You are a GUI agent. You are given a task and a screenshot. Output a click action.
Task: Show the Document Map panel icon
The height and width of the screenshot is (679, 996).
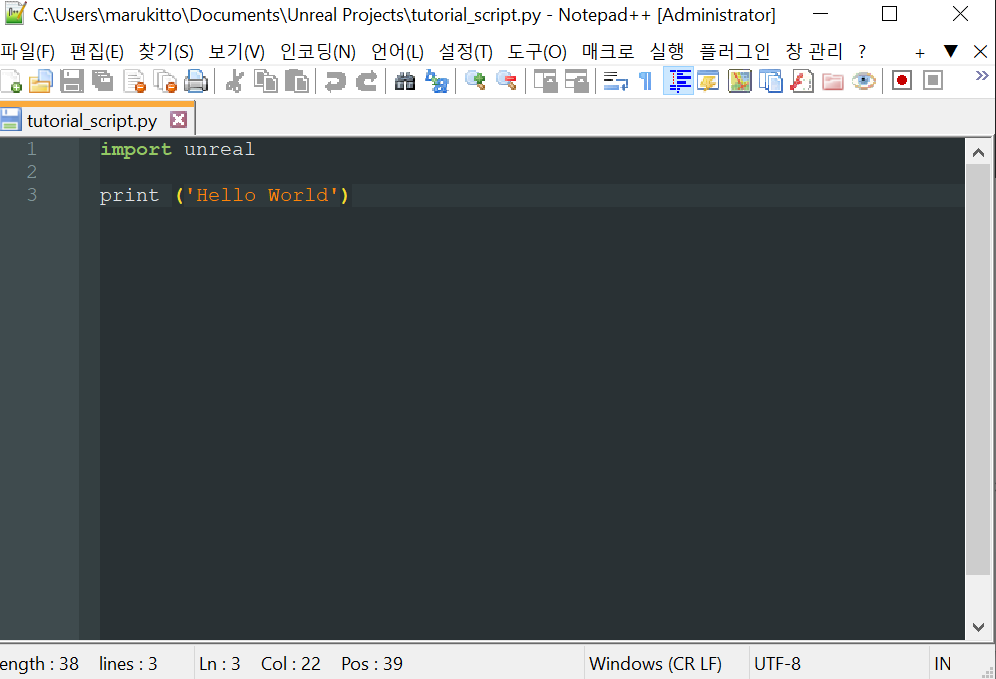point(739,81)
